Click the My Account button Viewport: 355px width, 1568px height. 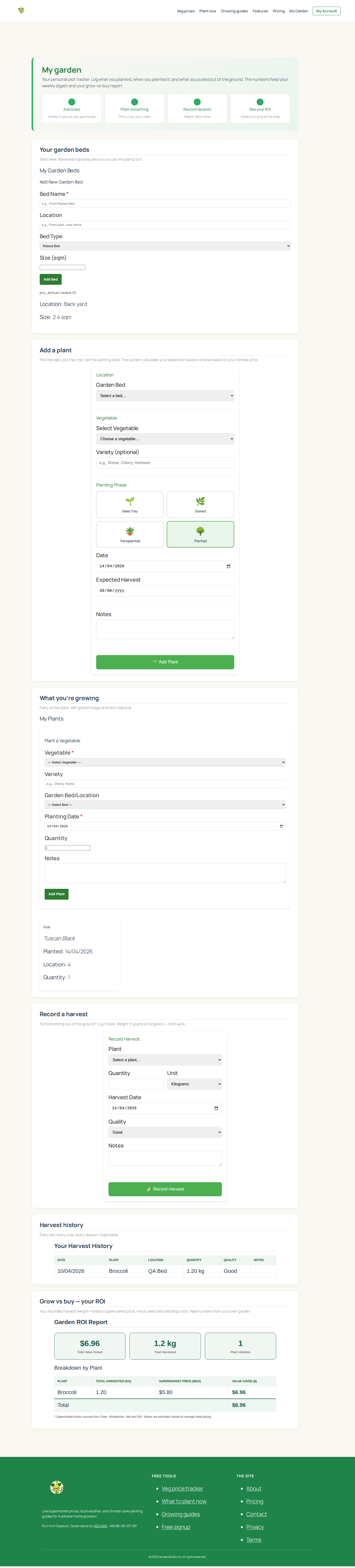coord(326,11)
